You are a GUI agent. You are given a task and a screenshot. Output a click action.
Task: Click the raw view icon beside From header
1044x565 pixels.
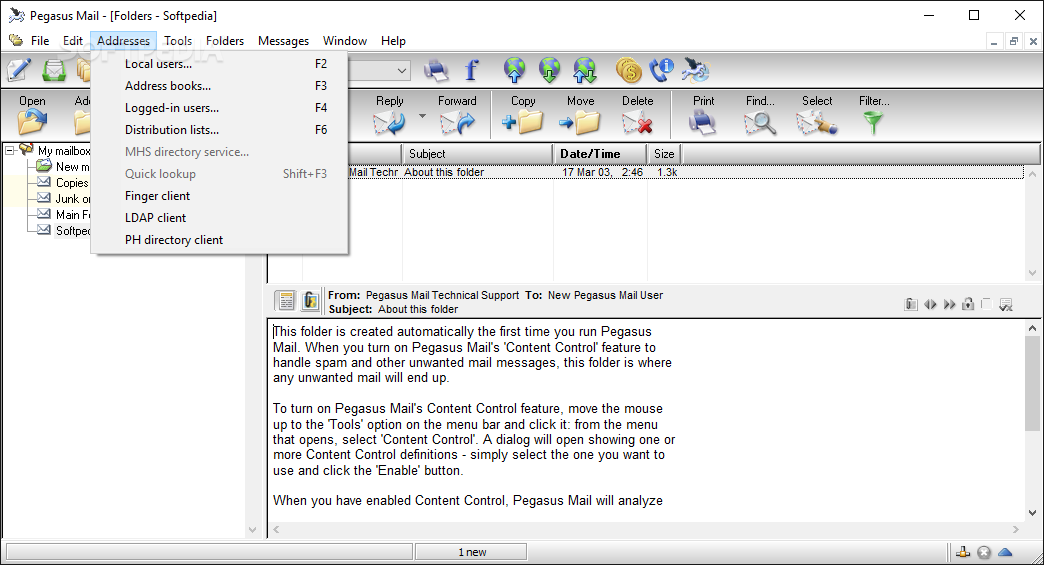pos(310,301)
